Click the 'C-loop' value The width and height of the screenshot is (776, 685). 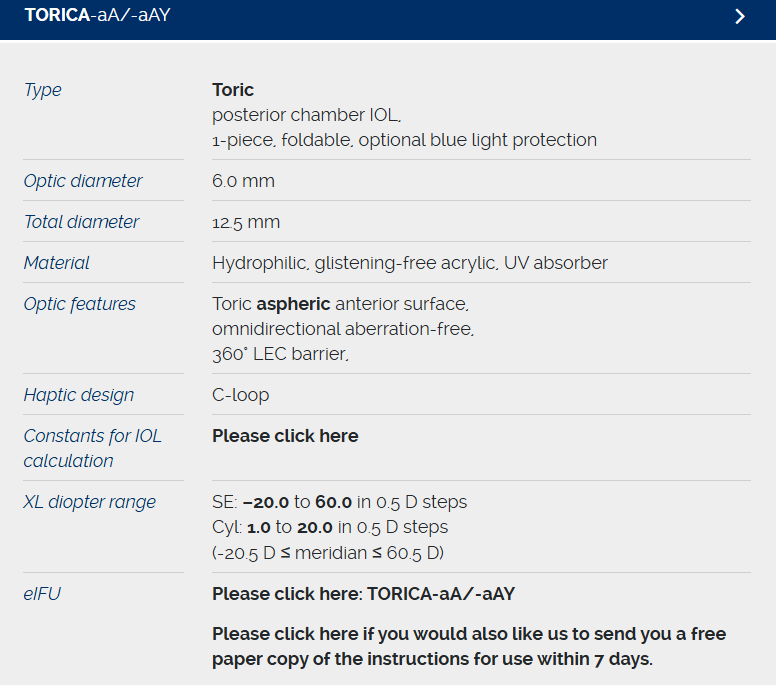(x=241, y=395)
